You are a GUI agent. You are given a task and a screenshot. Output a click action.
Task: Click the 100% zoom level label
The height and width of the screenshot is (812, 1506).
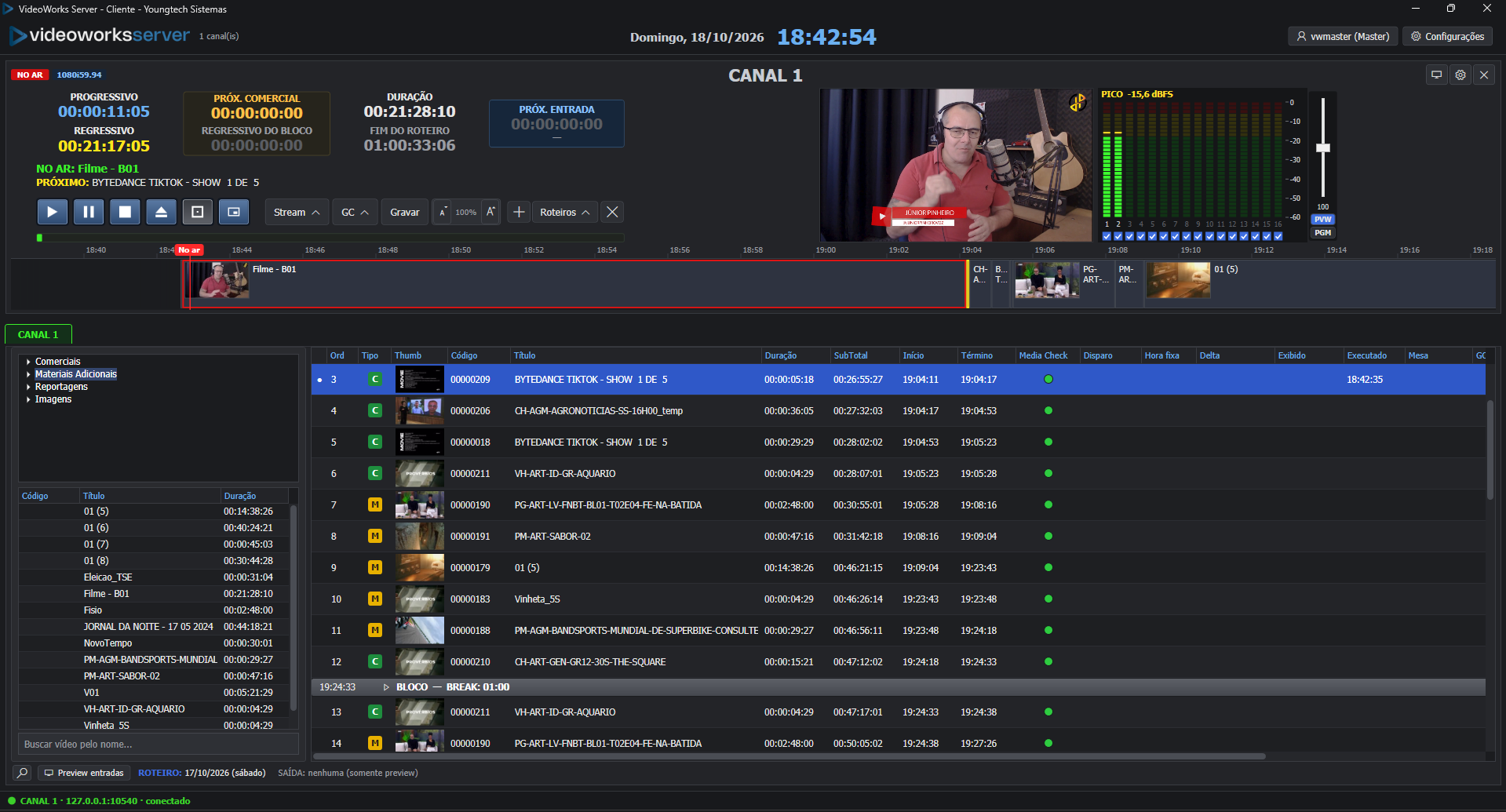coord(466,212)
